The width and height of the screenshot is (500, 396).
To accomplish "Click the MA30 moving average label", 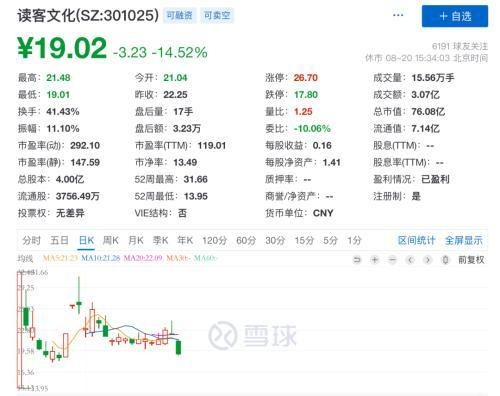I will pyautogui.click(x=178, y=258).
